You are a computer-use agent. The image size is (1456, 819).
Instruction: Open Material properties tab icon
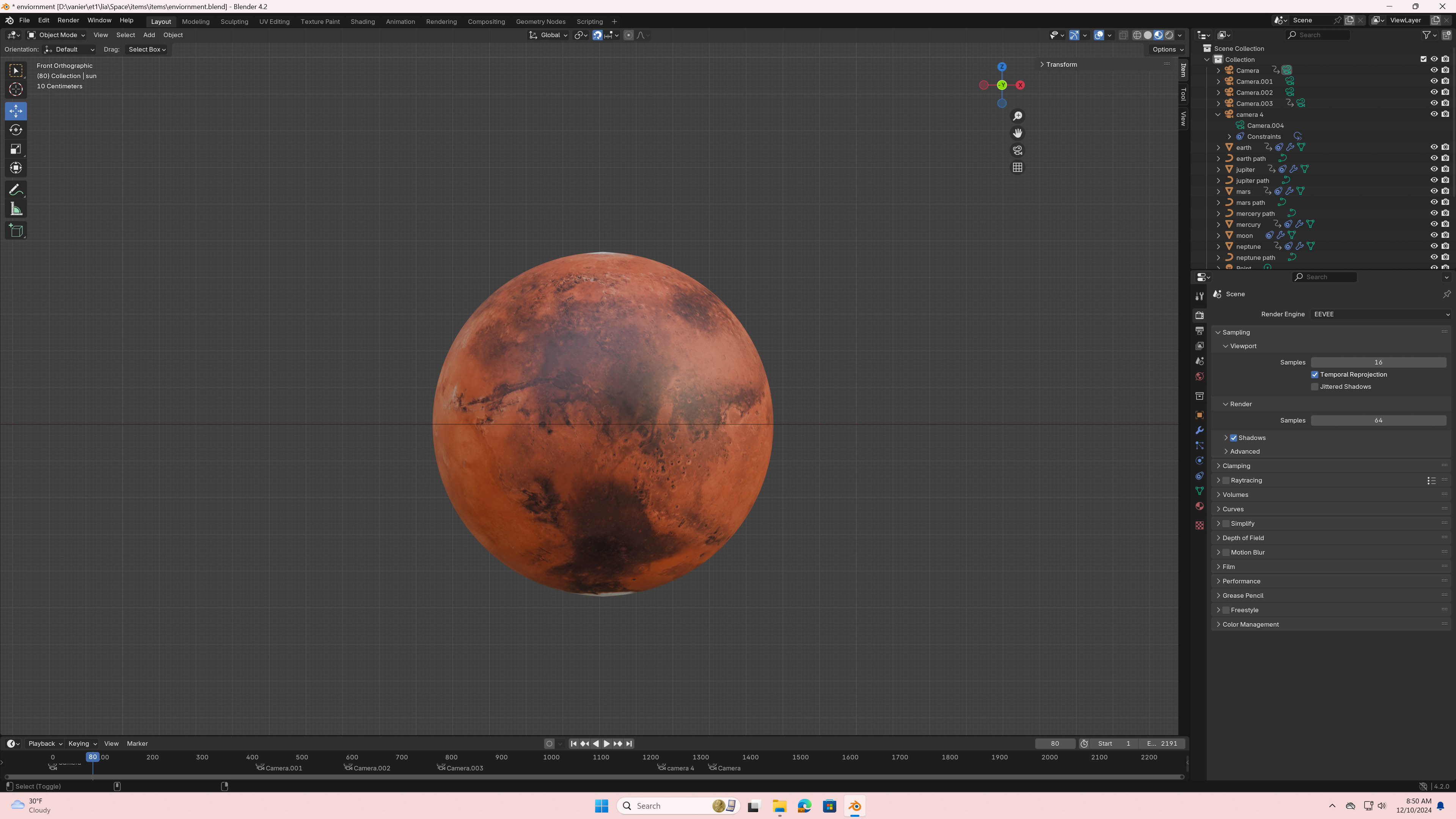(1199, 506)
